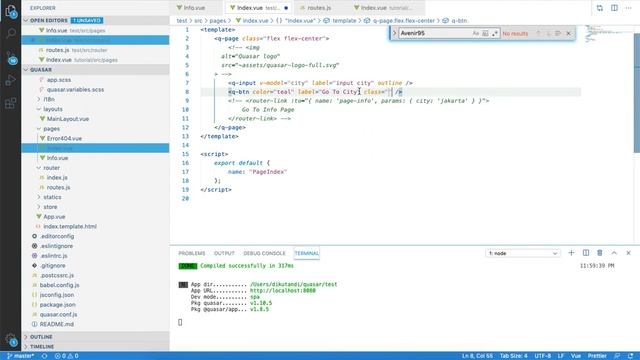Open the Explorer view in activity bar
Image resolution: width=640 pixels, height=360 pixels.
coord(11,11)
